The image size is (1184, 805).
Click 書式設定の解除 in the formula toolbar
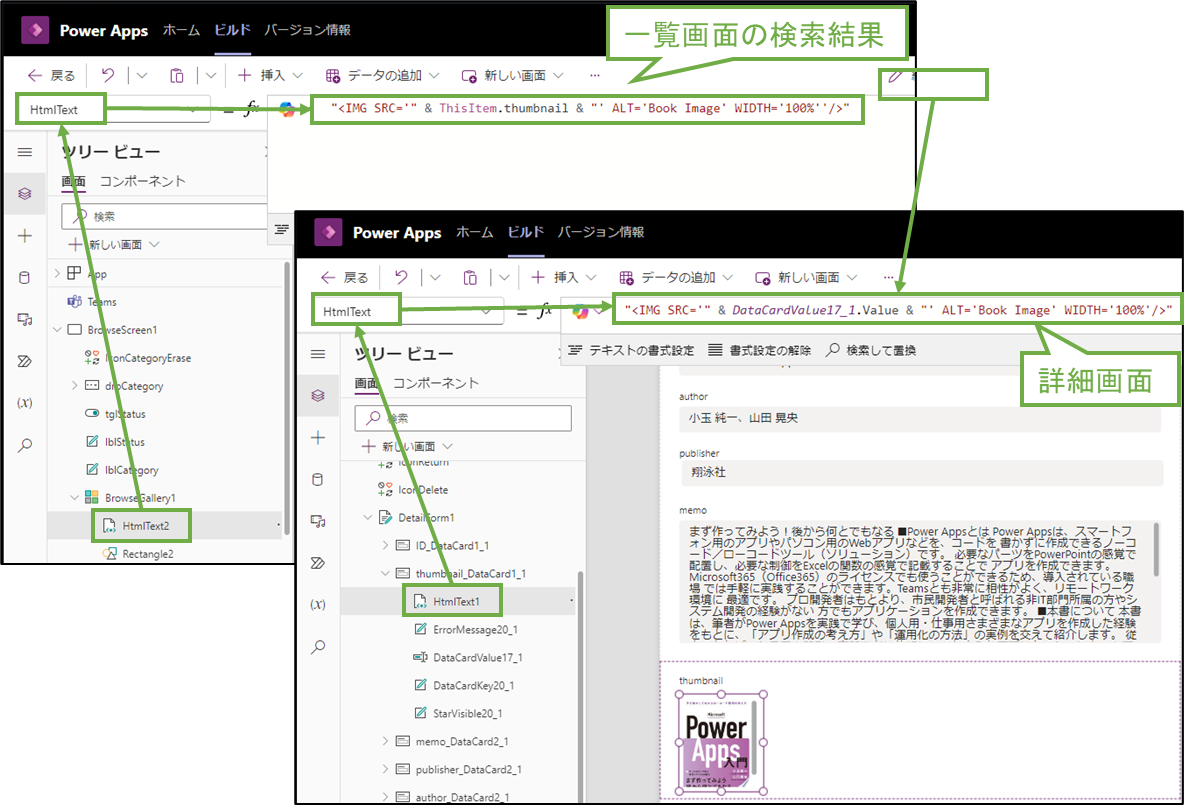pyautogui.click(x=760, y=350)
